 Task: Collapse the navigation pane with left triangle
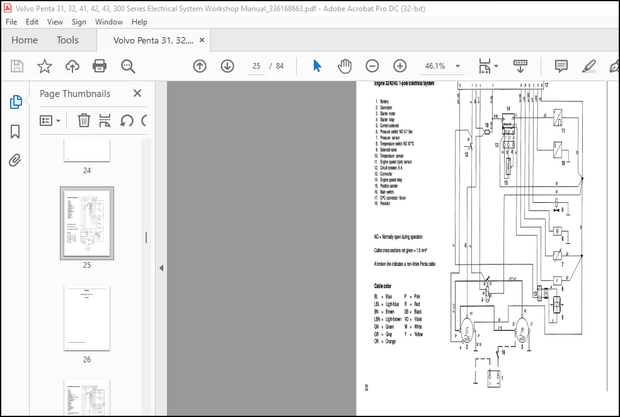(161, 268)
